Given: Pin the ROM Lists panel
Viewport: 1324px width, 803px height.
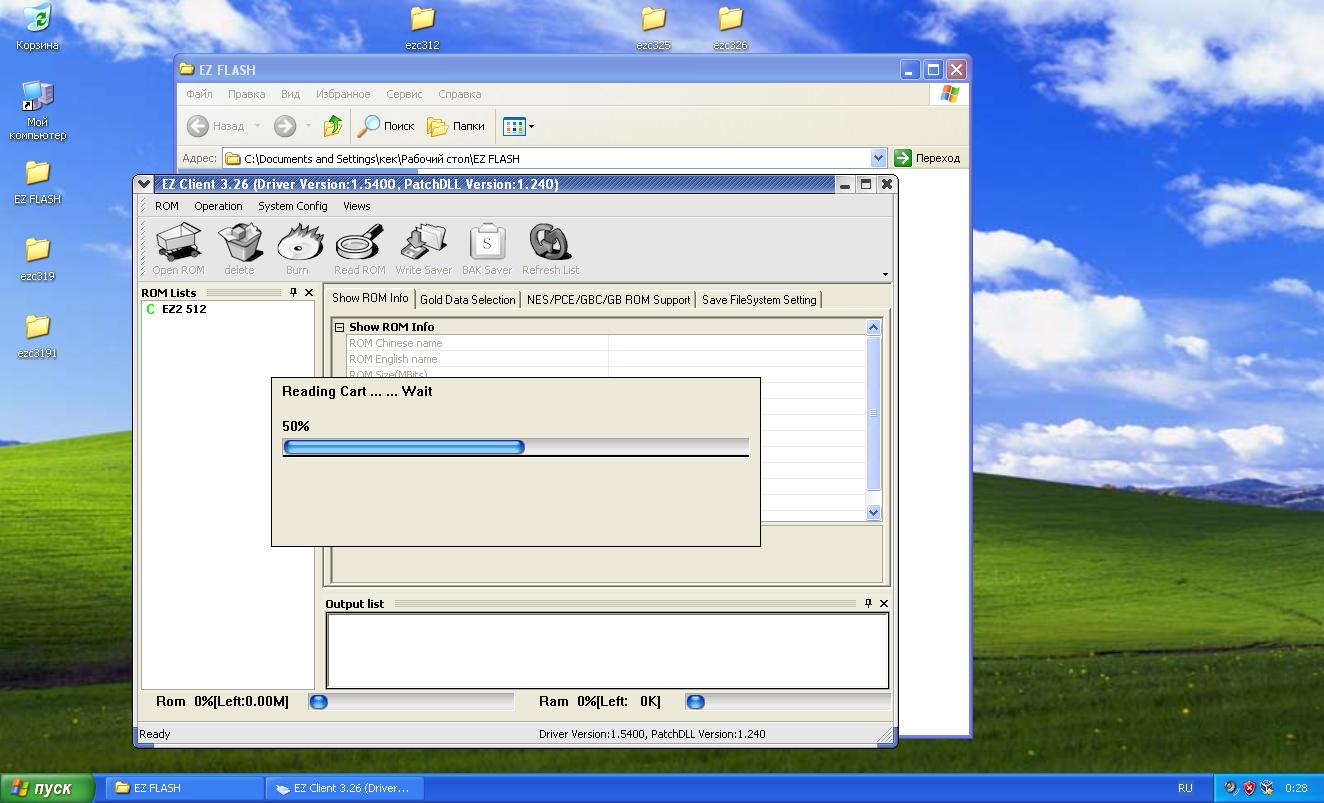Looking at the screenshot, I should 293,293.
